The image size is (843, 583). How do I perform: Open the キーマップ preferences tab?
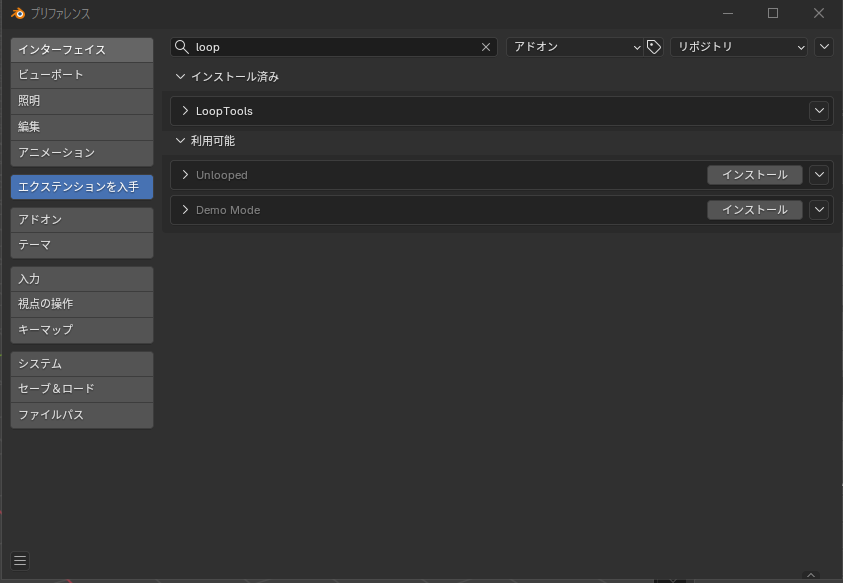coord(81,330)
